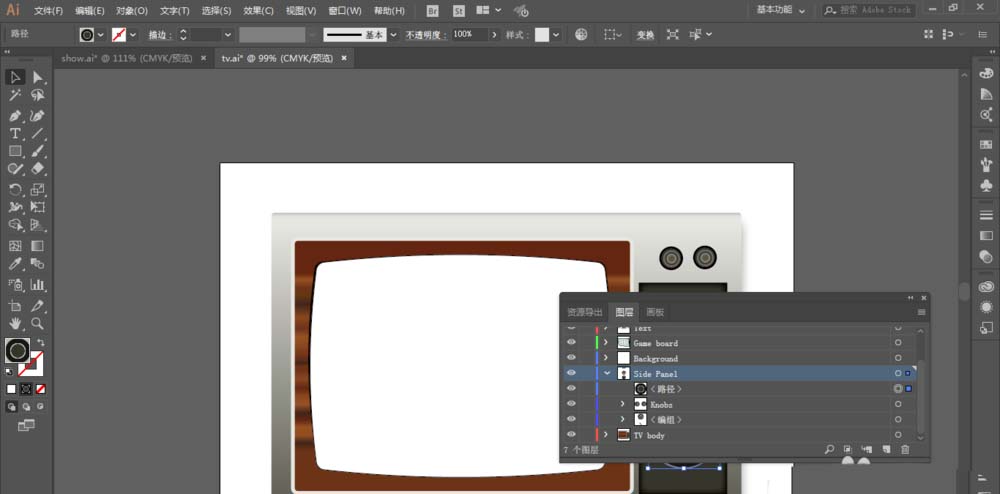Click the fill color swatch in toolbox

coord(16,350)
